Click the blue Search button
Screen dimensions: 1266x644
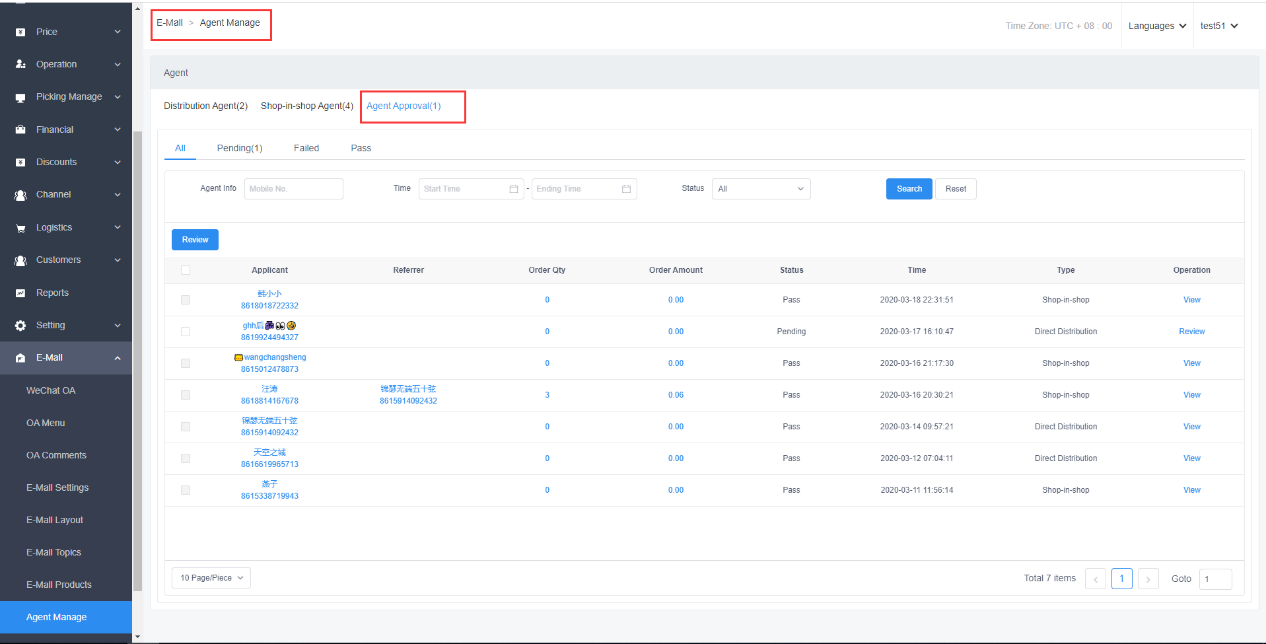909,189
